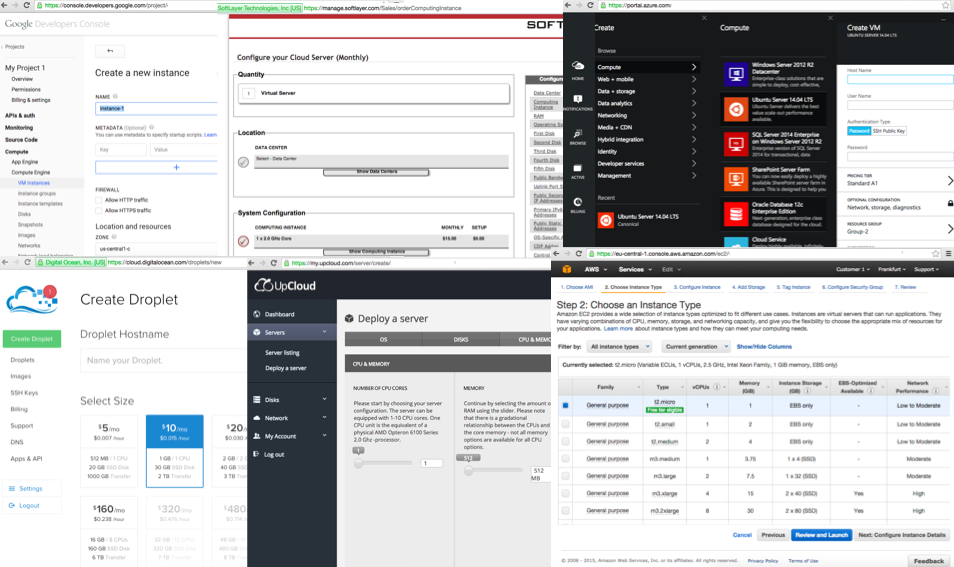Click Browse magnifier icon in Azure sidebar
The width and height of the screenshot is (954, 567).
pyautogui.click(x=577, y=133)
